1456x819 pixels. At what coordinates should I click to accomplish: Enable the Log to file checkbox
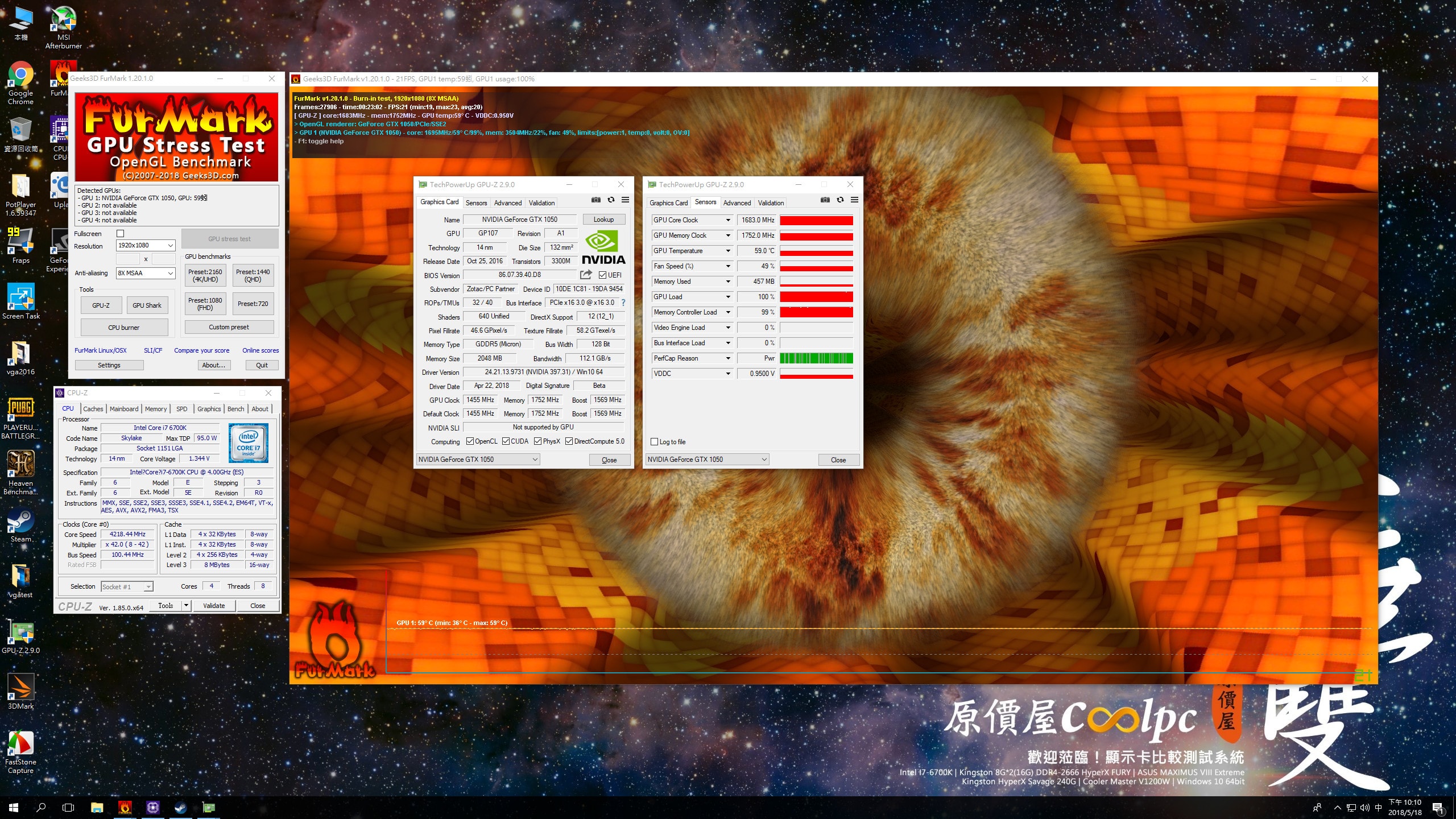click(654, 442)
